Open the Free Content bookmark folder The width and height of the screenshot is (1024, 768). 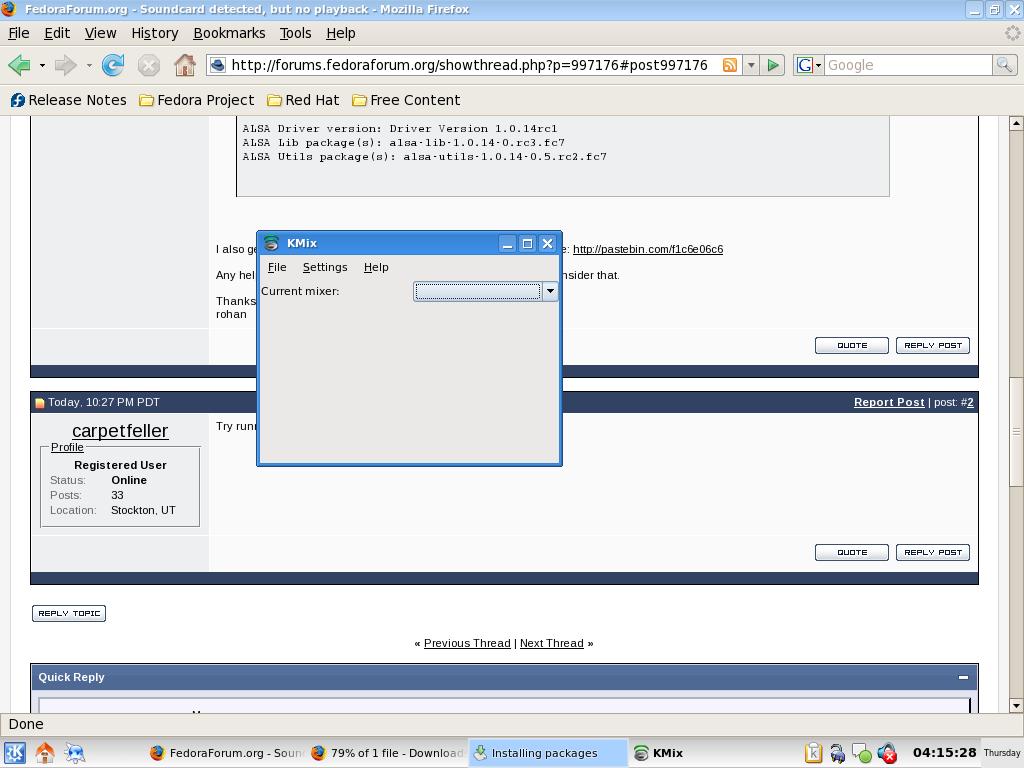coord(406,100)
